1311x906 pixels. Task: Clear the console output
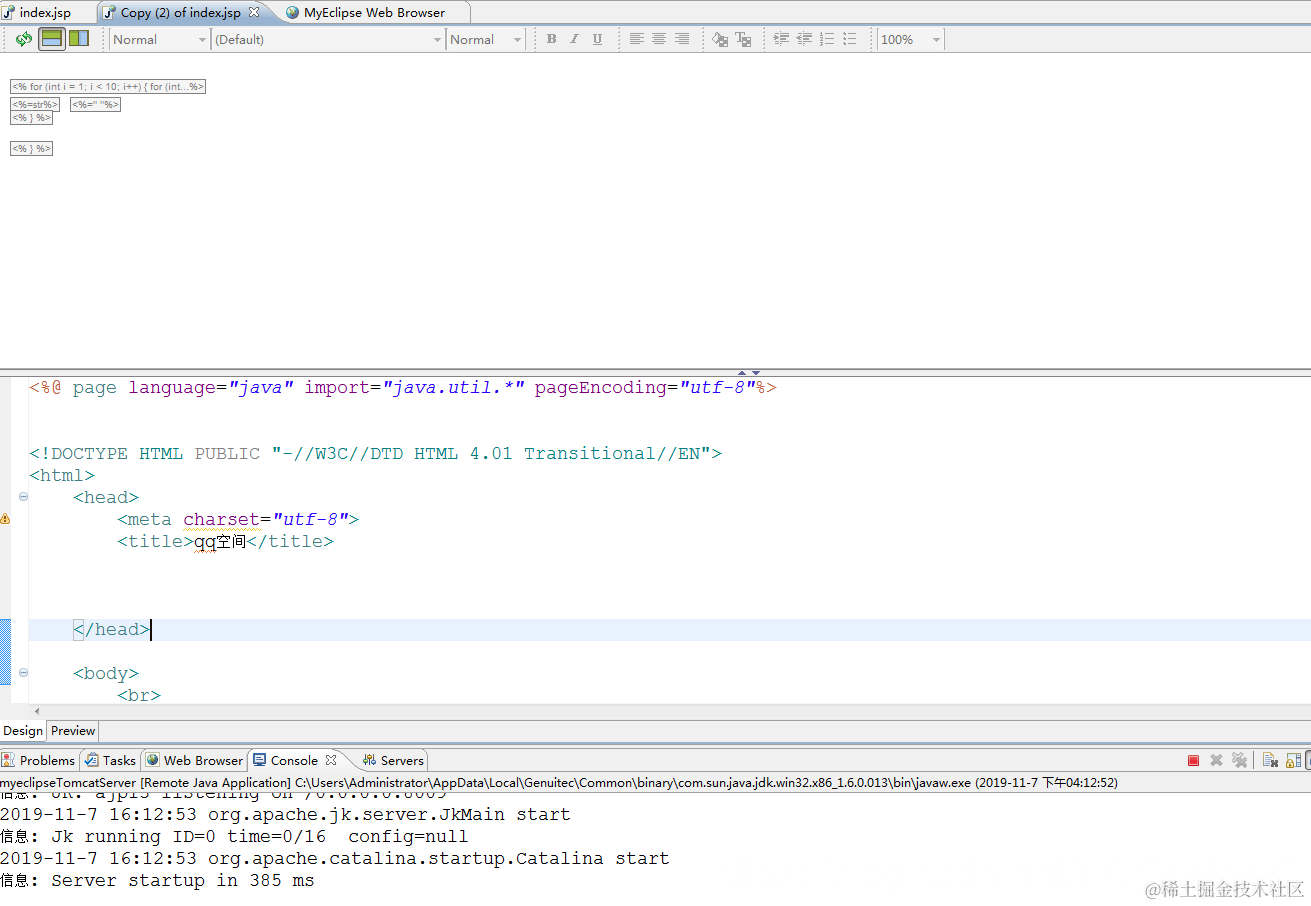pyautogui.click(x=1270, y=760)
